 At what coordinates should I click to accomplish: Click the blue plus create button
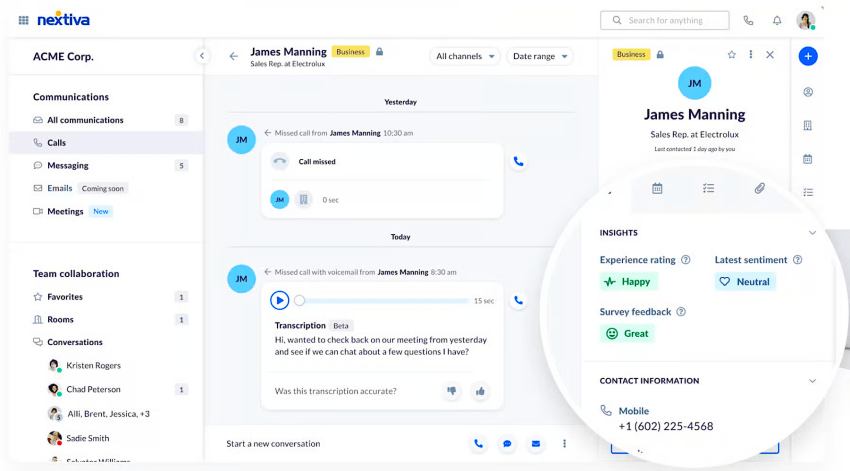(808, 56)
